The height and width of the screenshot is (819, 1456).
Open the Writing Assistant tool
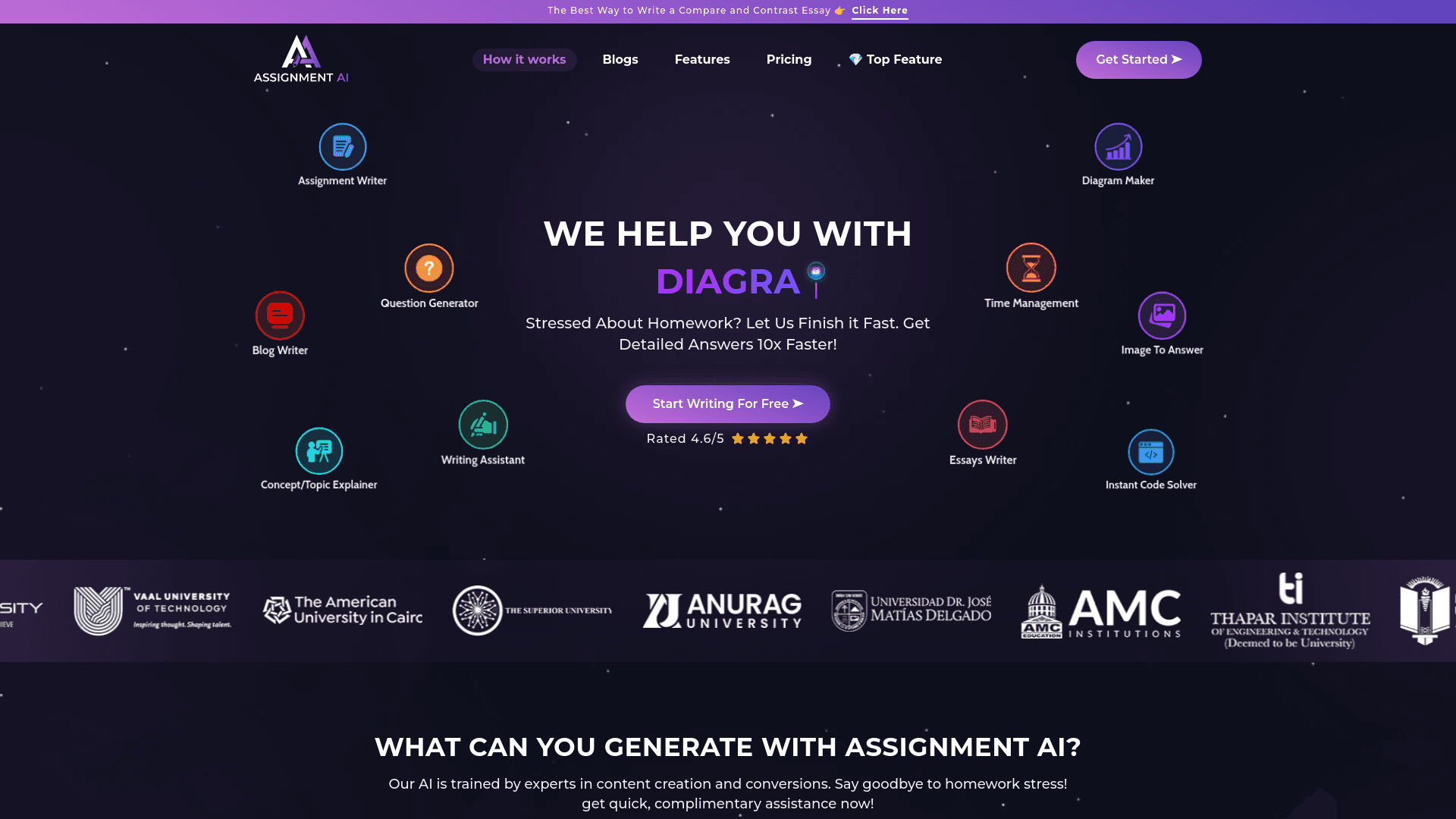[x=482, y=423]
